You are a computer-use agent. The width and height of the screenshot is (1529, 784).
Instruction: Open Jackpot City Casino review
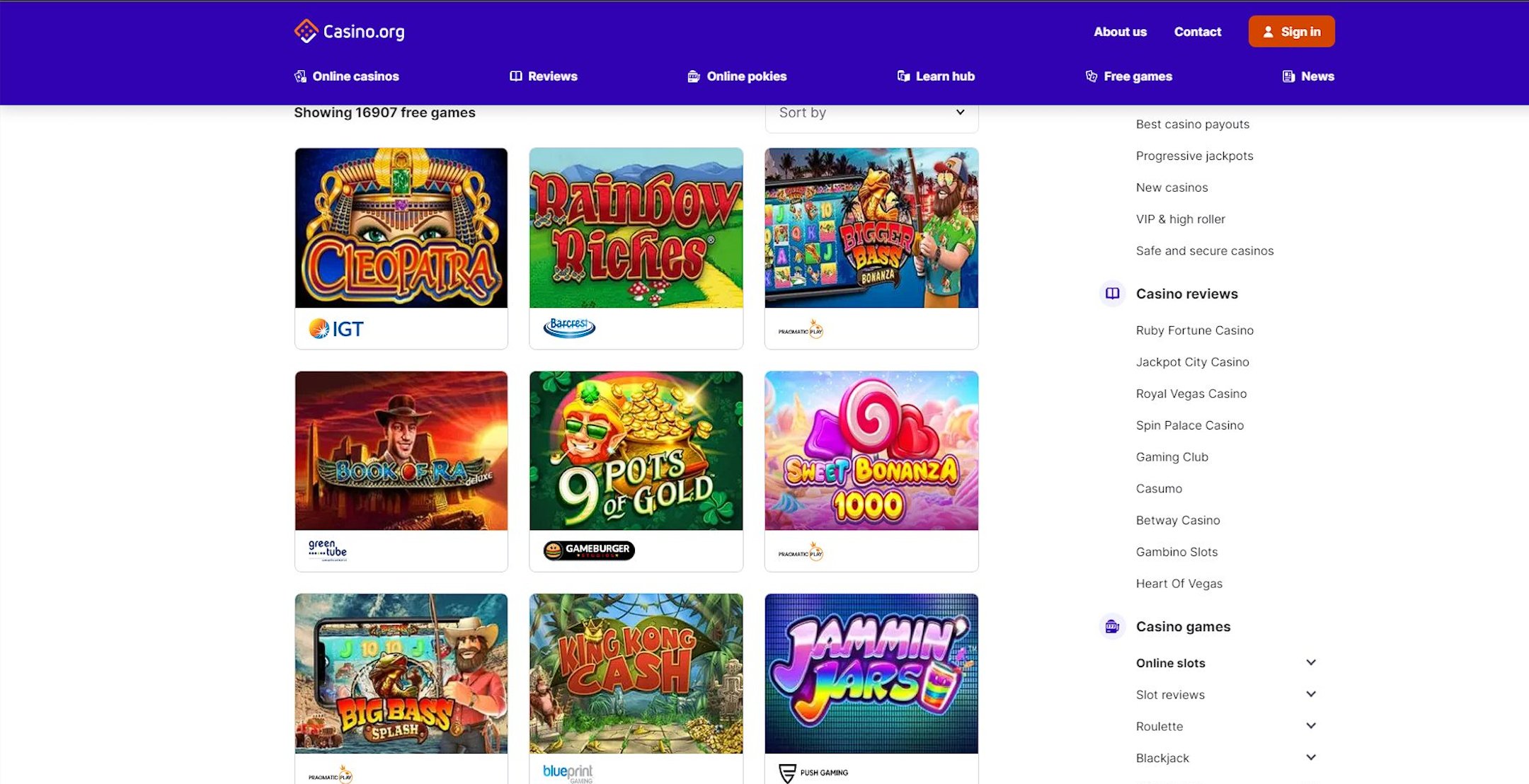(x=1193, y=362)
